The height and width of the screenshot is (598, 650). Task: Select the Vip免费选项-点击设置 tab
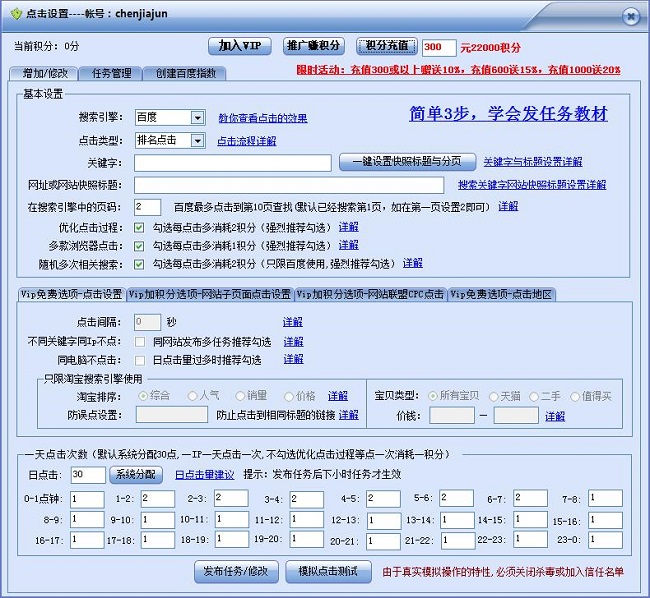(x=72, y=294)
